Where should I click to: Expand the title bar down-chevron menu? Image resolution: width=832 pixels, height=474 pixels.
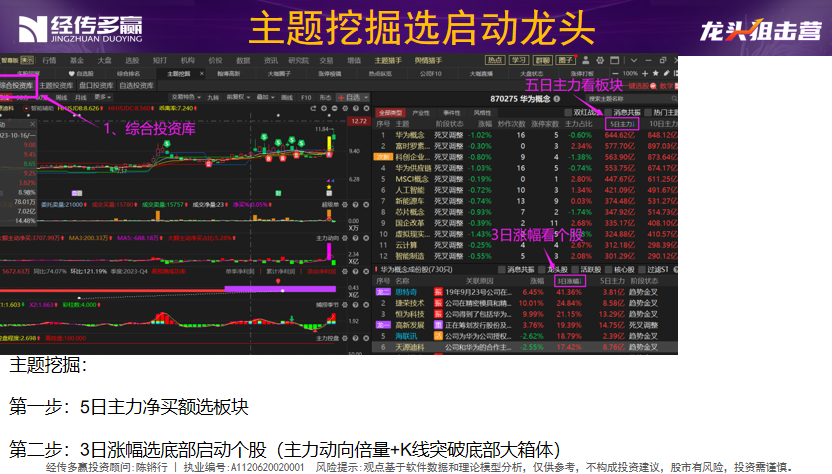point(634,60)
